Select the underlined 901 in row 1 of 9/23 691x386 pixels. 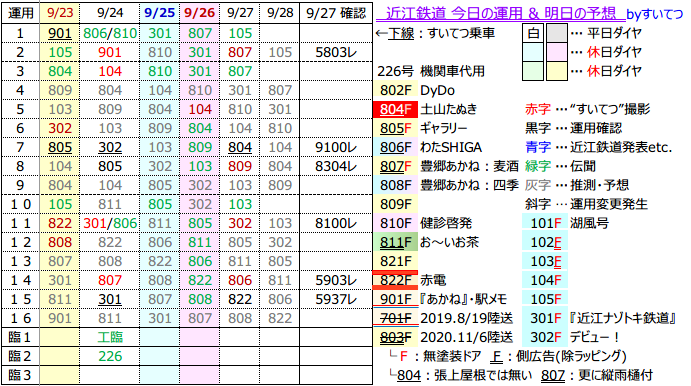pyautogui.click(x=59, y=33)
